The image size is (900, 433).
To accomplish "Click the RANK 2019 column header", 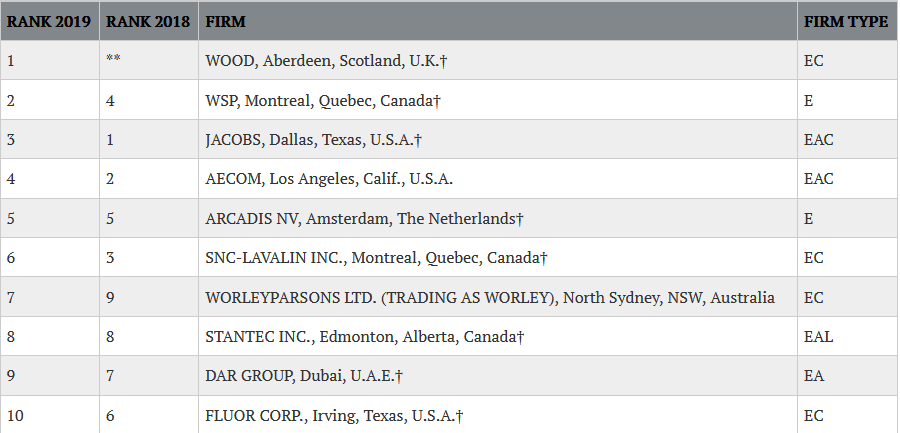I will (49, 21).
